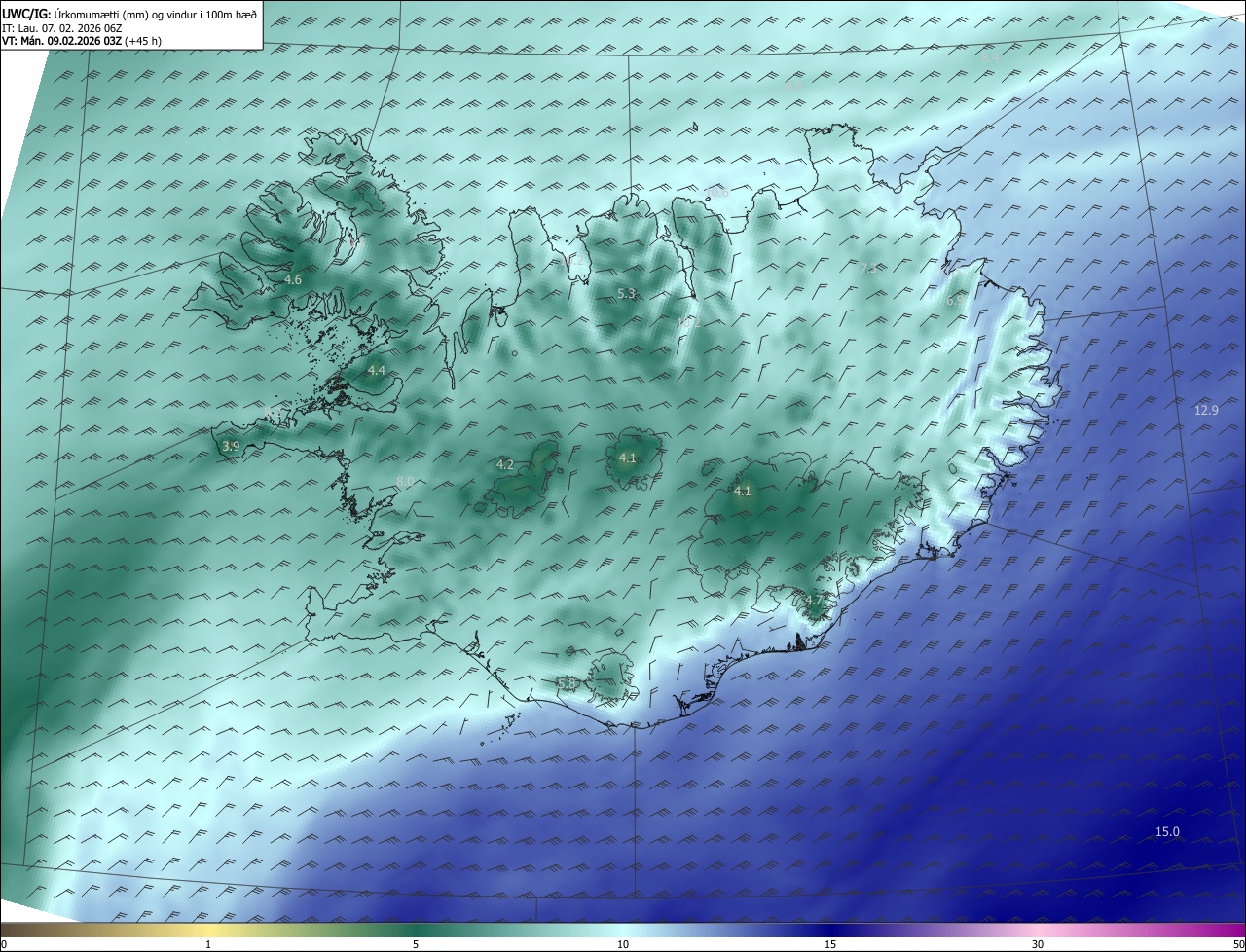This screenshot has width=1246, height=952.
Task: Click the color scale tick label 1
Action: click(209, 944)
